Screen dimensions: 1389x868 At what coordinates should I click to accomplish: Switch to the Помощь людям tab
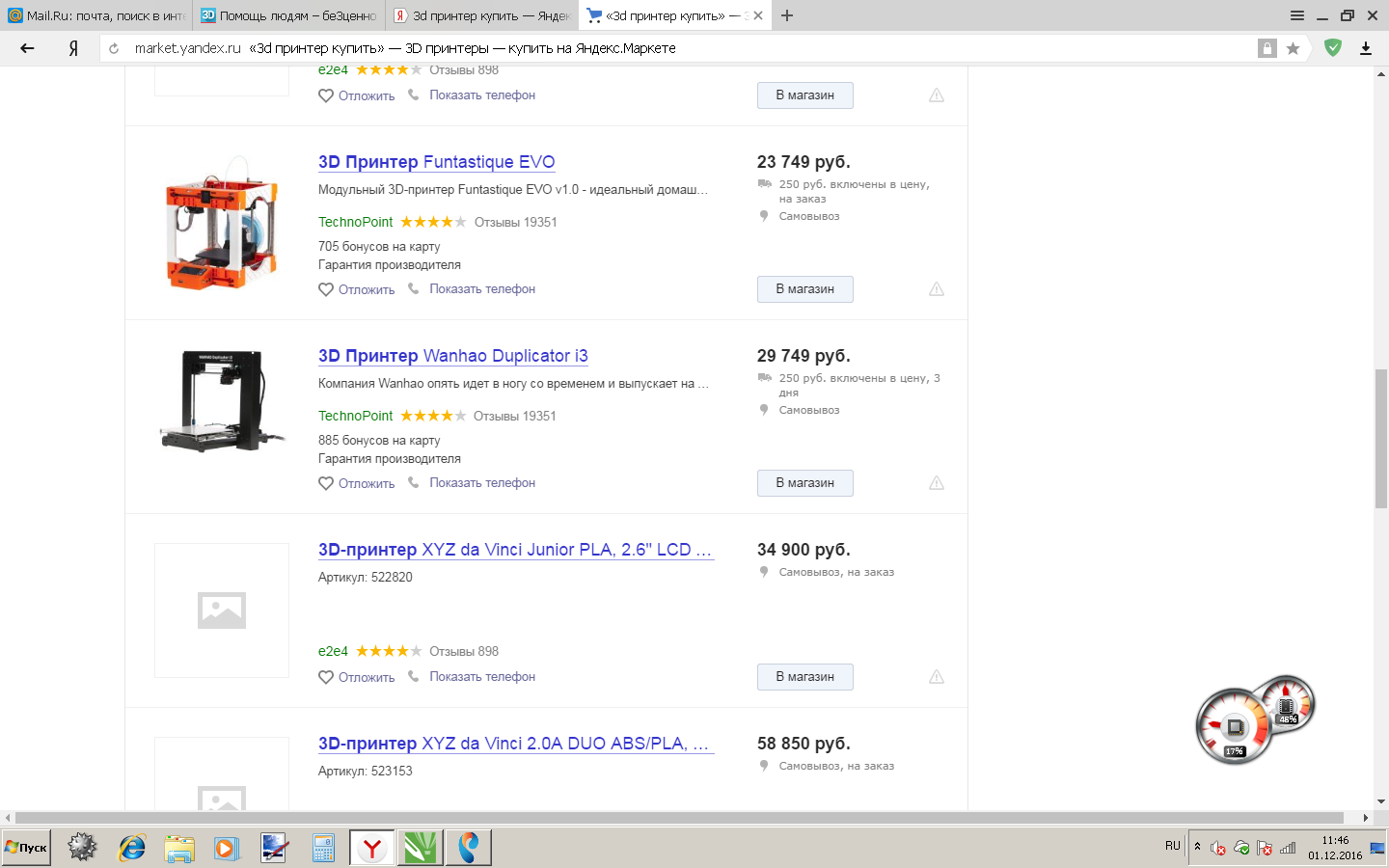289,15
